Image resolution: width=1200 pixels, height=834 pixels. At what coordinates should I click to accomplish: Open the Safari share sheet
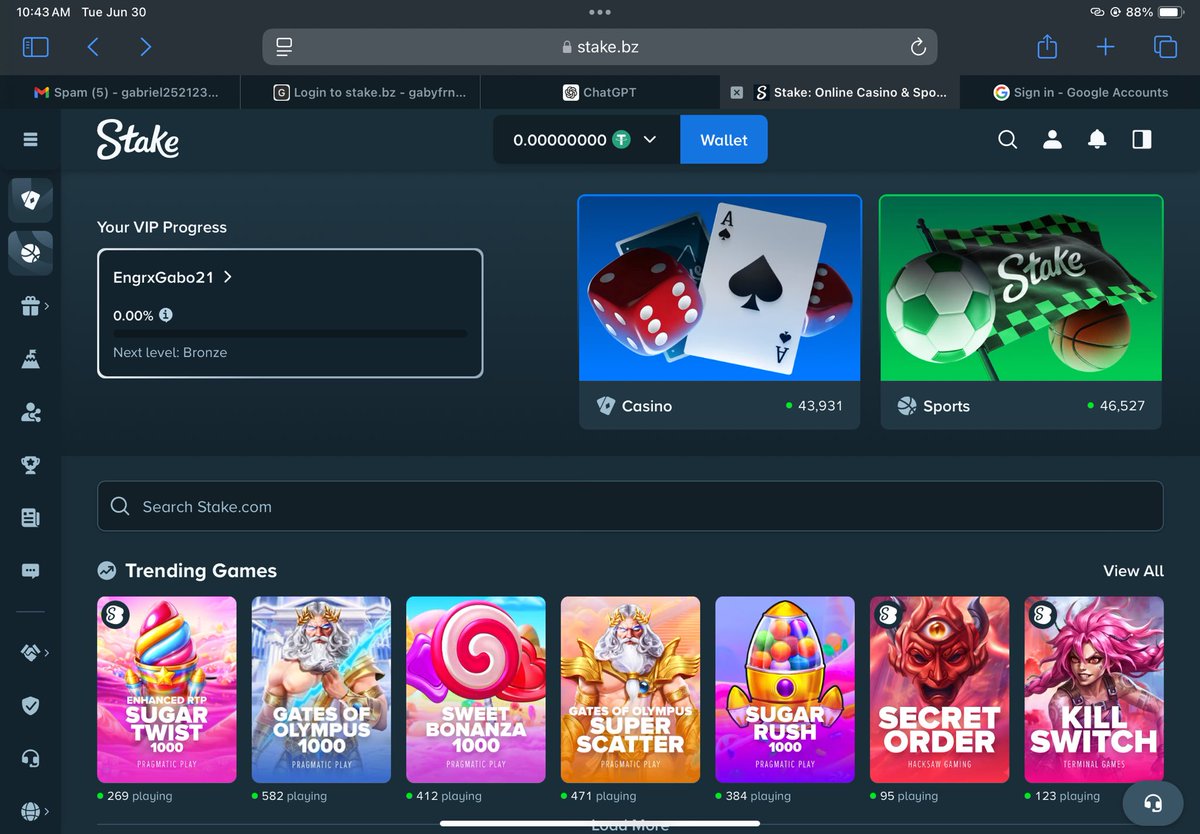1047,47
